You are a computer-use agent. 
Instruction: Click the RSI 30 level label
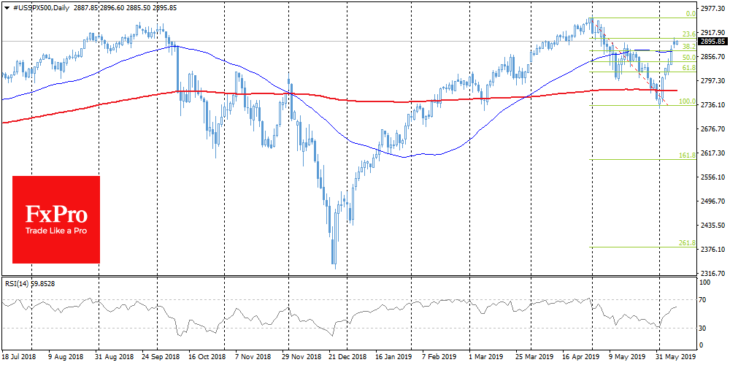coord(703,329)
